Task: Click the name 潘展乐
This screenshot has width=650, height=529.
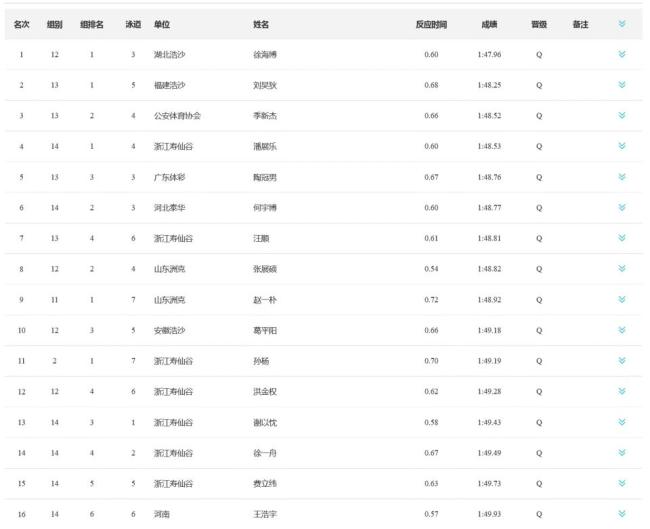Action: [265, 146]
